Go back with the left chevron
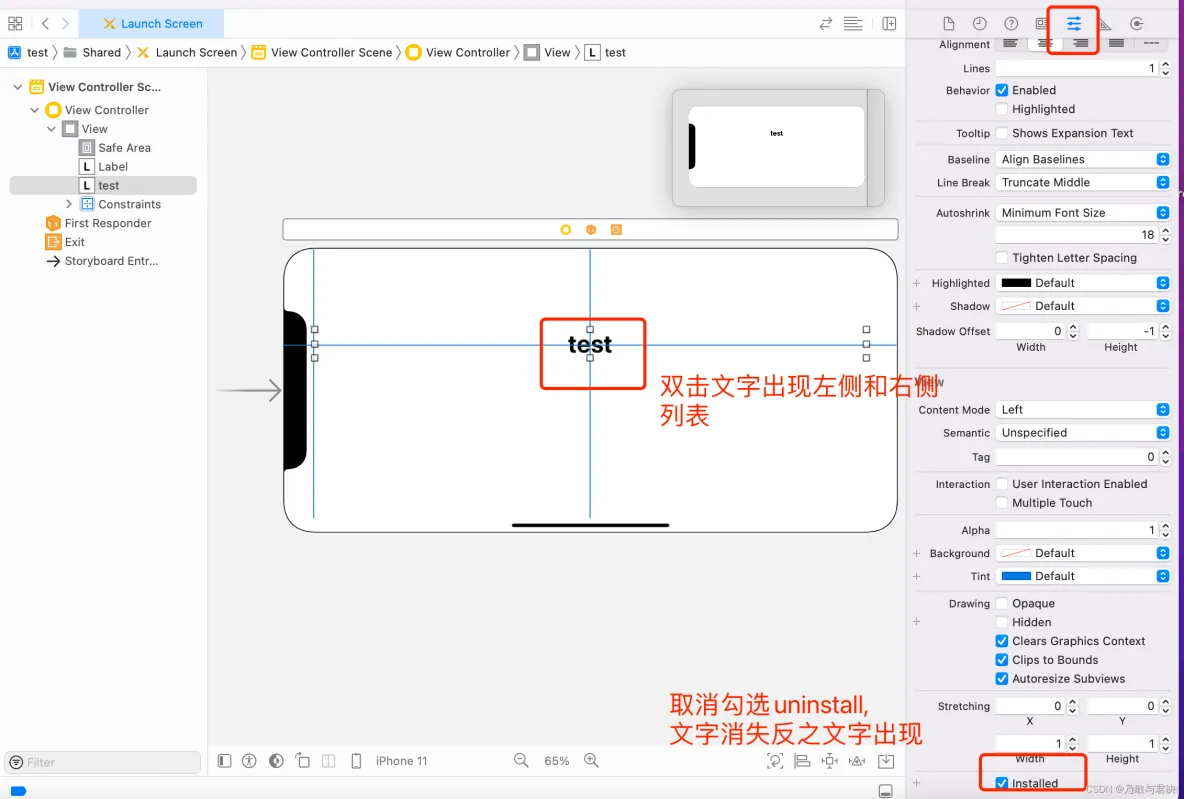 [45, 23]
